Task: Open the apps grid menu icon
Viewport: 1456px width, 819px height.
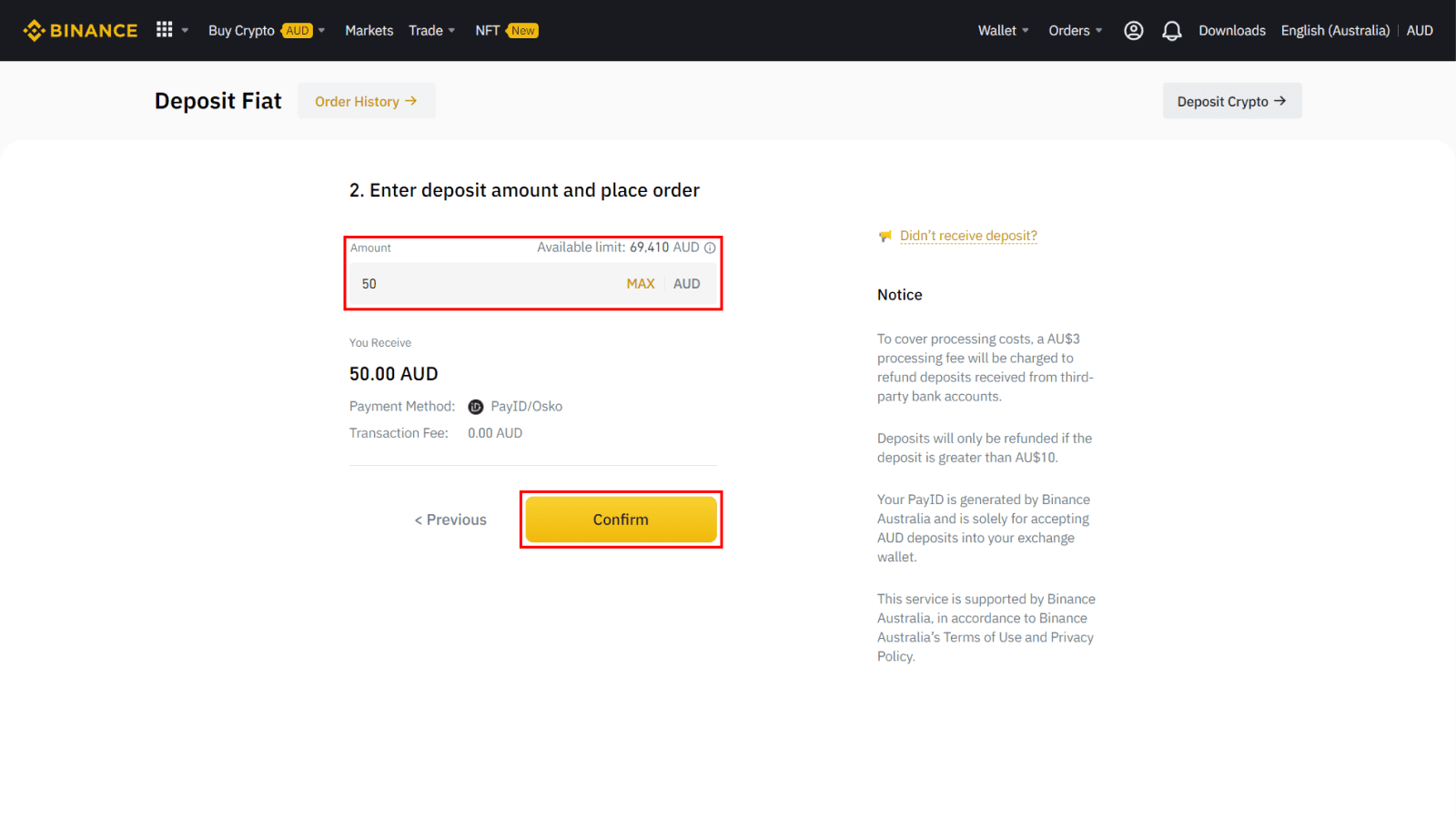Action: (x=165, y=30)
